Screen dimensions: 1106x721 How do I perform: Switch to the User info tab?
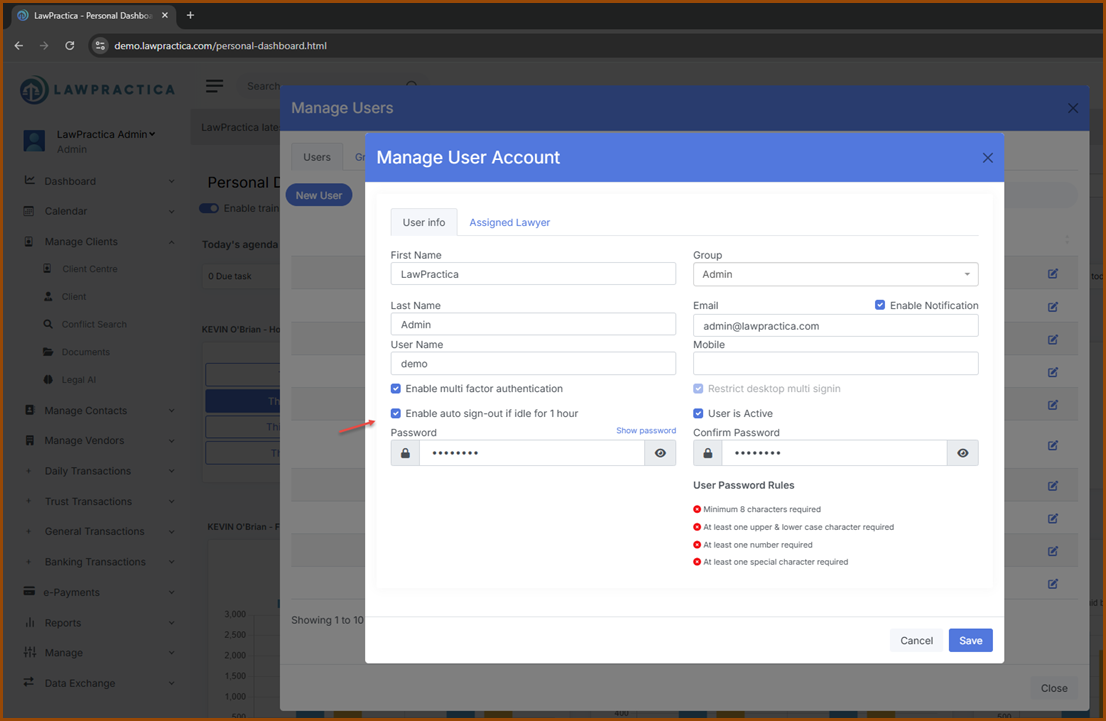tap(424, 222)
